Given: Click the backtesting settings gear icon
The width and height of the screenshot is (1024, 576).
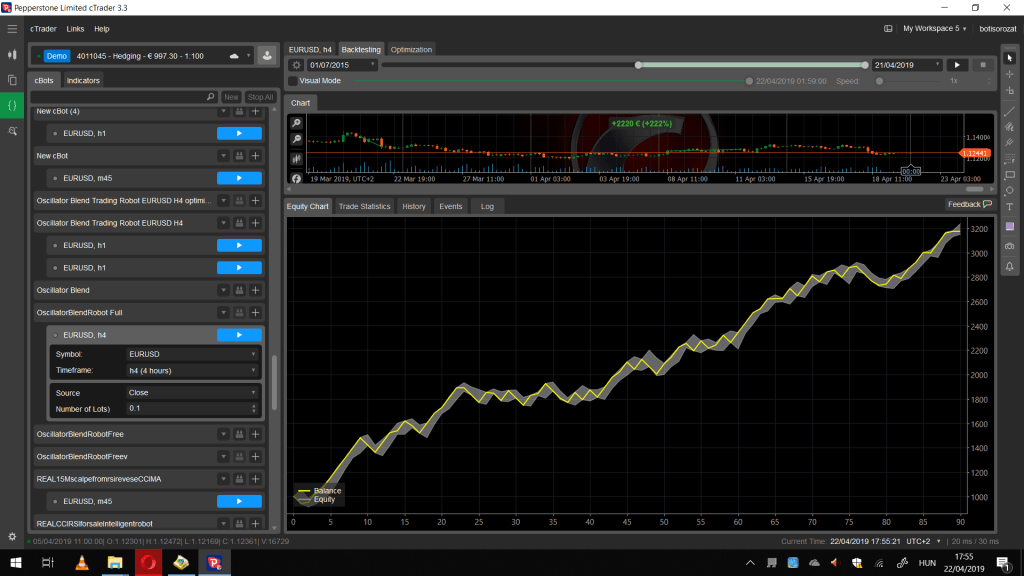Looking at the screenshot, I should tap(296, 65).
